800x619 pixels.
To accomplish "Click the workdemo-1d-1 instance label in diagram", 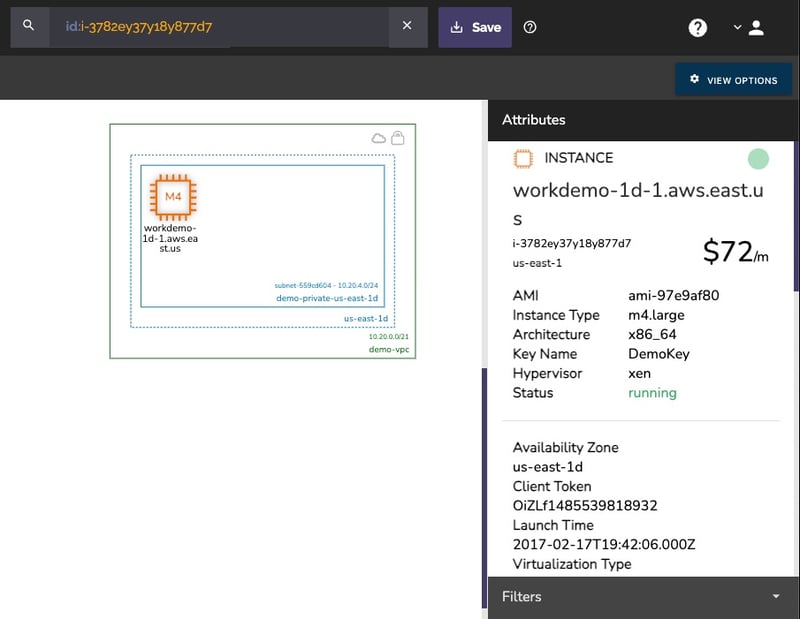I will pyautogui.click(x=170, y=238).
